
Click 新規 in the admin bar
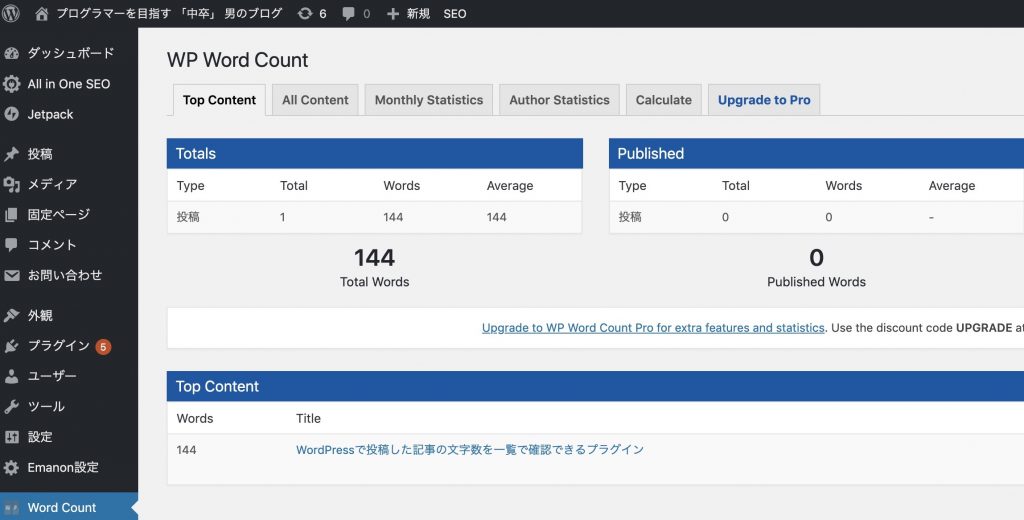(x=419, y=14)
